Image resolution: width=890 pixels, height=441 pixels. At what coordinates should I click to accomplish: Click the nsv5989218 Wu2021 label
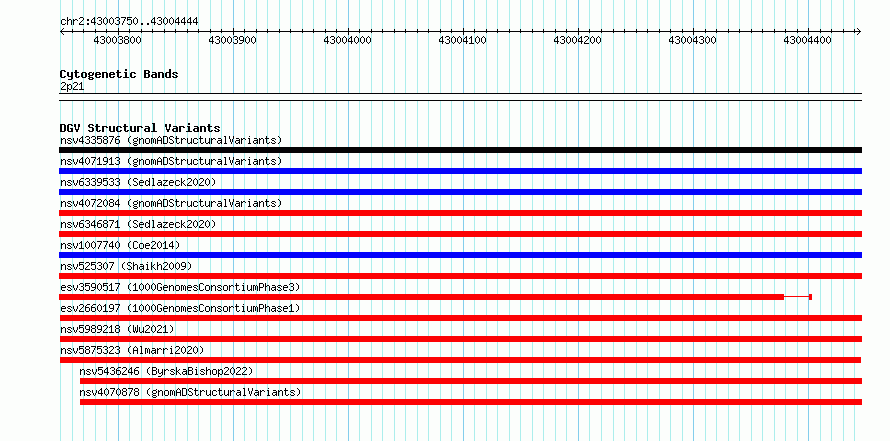(117, 329)
